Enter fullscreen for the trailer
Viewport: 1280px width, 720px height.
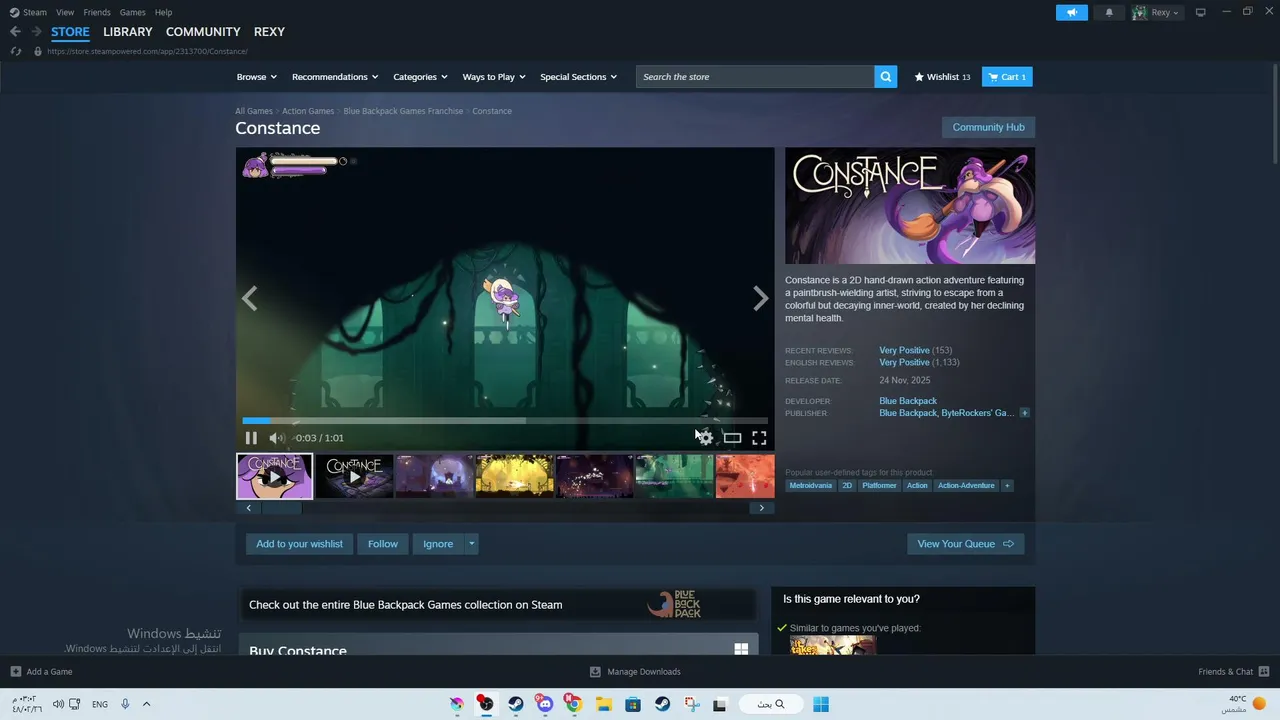(x=759, y=438)
